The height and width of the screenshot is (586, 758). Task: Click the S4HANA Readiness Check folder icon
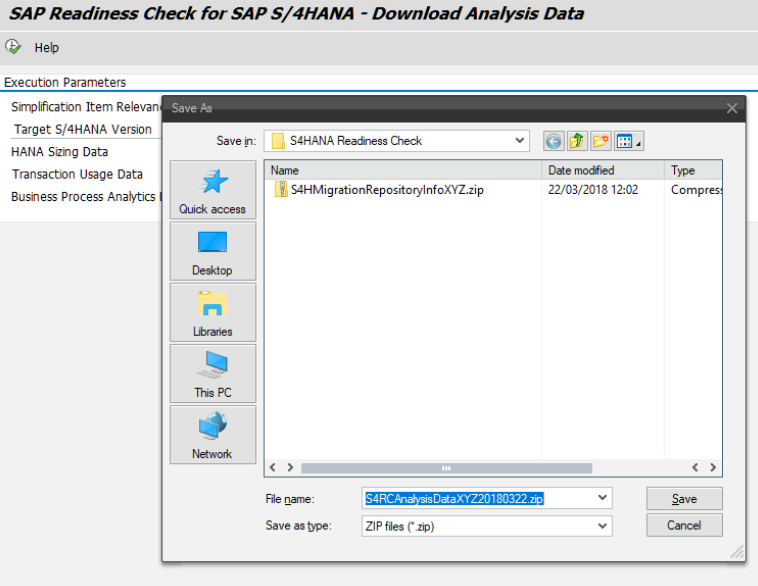(x=278, y=141)
